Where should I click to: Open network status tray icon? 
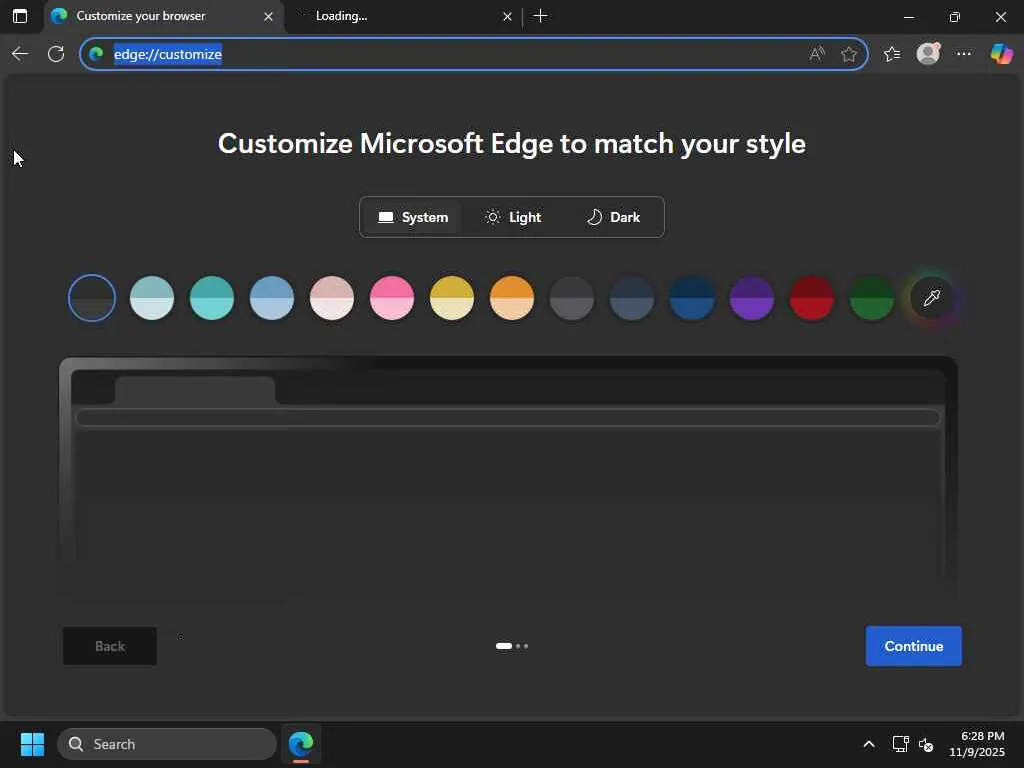point(901,744)
